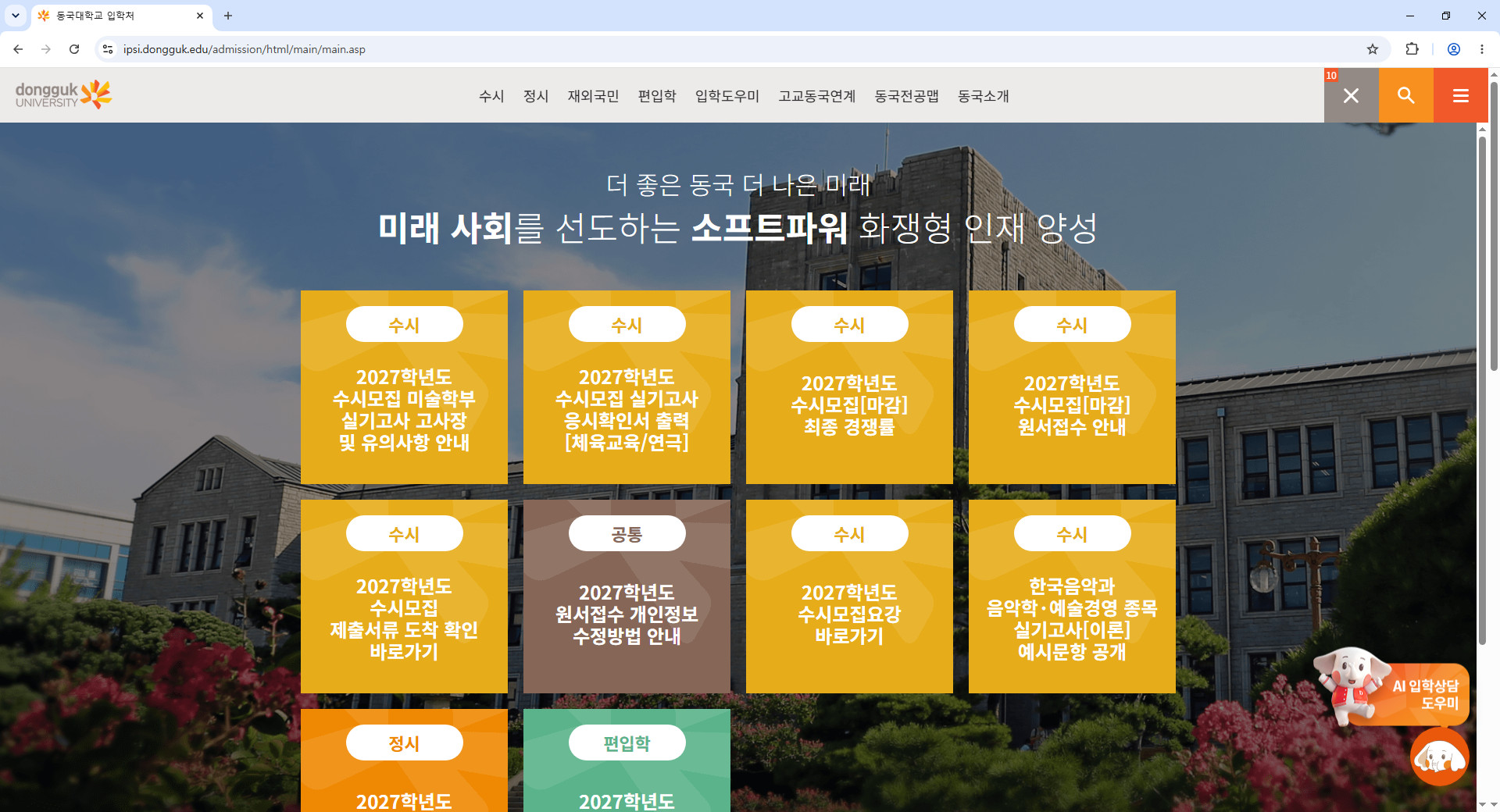Image resolution: width=1500 pixels, height=812 pixels.
Task: Expand the tab search dropdown arrow
Action: point(15,16)
